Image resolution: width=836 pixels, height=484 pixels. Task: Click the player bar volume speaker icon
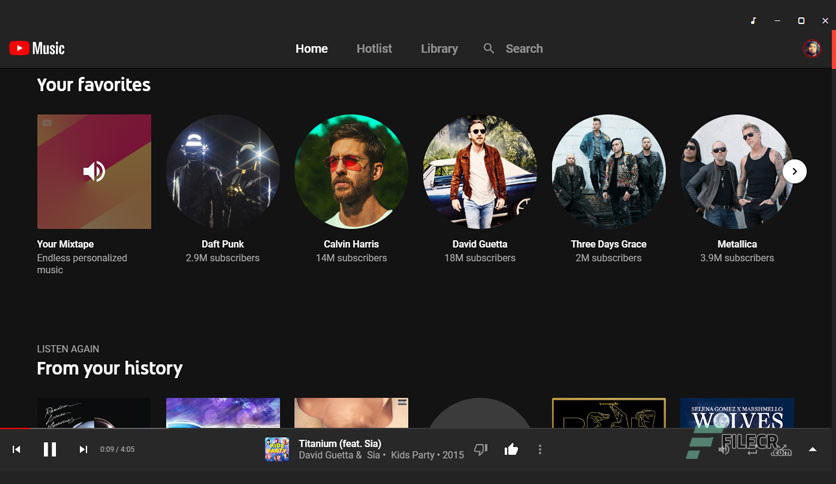724,450
